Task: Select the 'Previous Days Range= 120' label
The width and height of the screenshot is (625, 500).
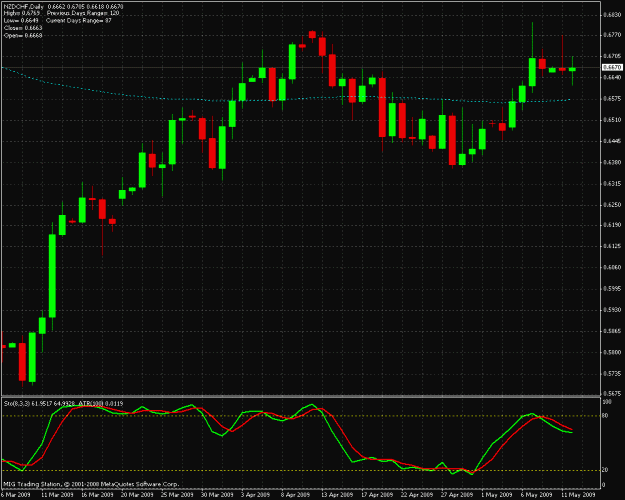Action: [x=83, y=14]
